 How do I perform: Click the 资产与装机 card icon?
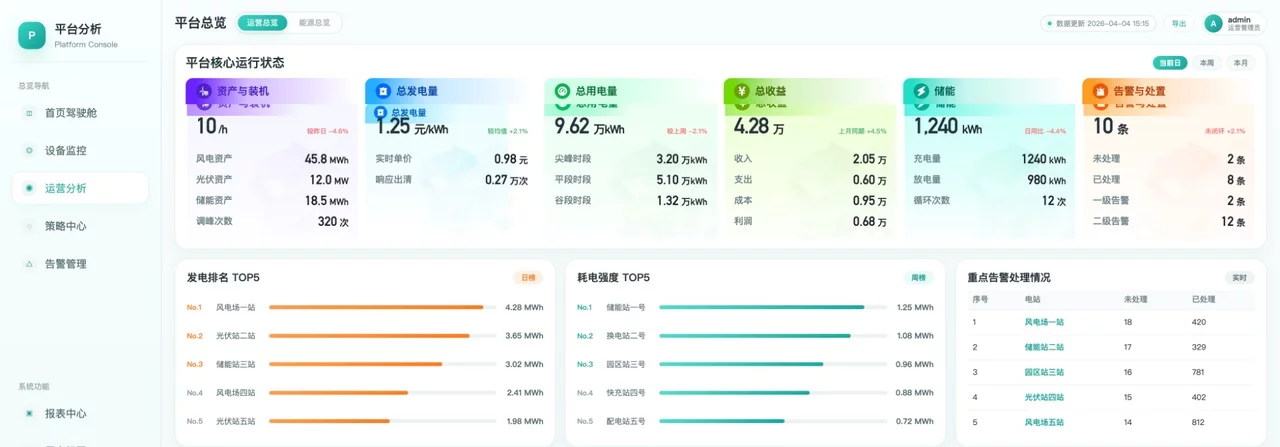pyautogui.click(x=203, y=91)
